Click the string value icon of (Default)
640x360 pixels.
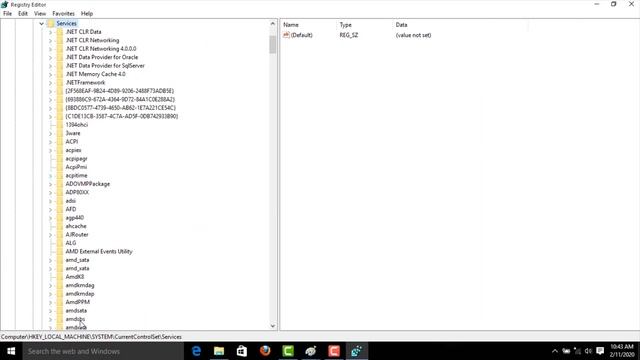tap(286, 35)
